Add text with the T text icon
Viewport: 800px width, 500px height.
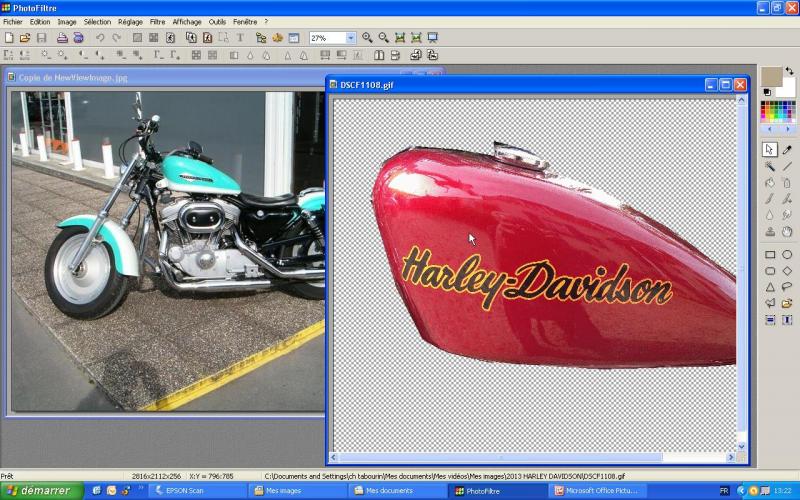[x=240, y=38]
